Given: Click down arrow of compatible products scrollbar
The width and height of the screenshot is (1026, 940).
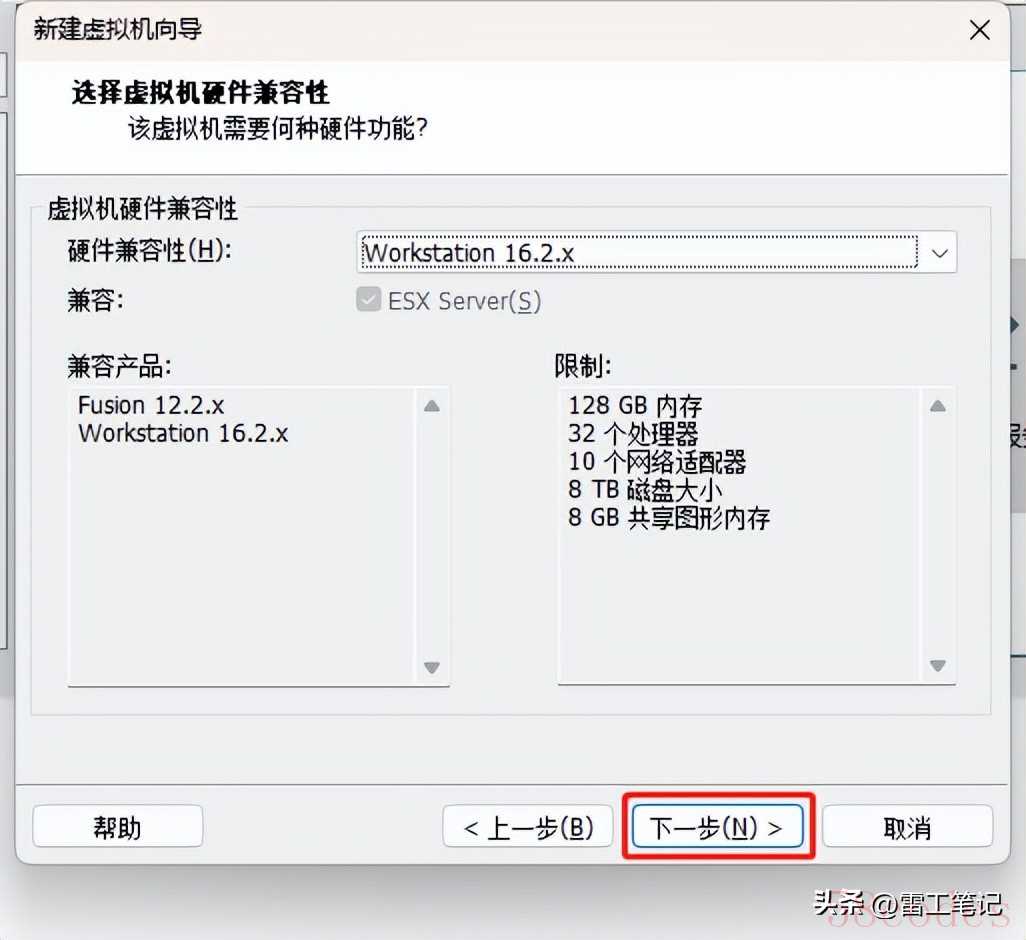Looking at the screenshot, I should pyautogui.click(x=431, y=667).
